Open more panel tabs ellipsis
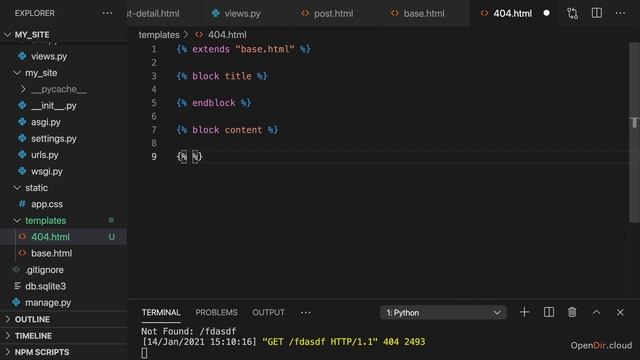 coord(306,313)
